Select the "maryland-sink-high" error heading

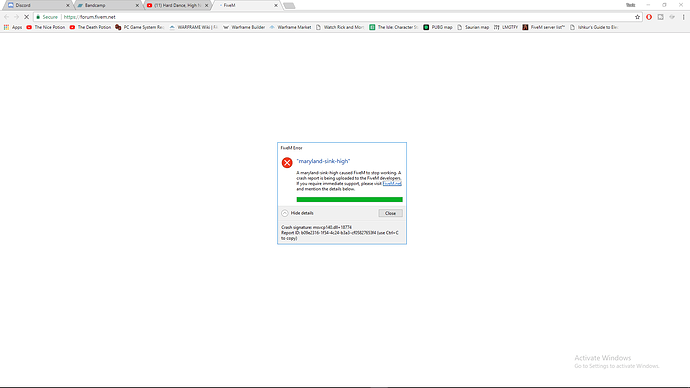[323, 161]
